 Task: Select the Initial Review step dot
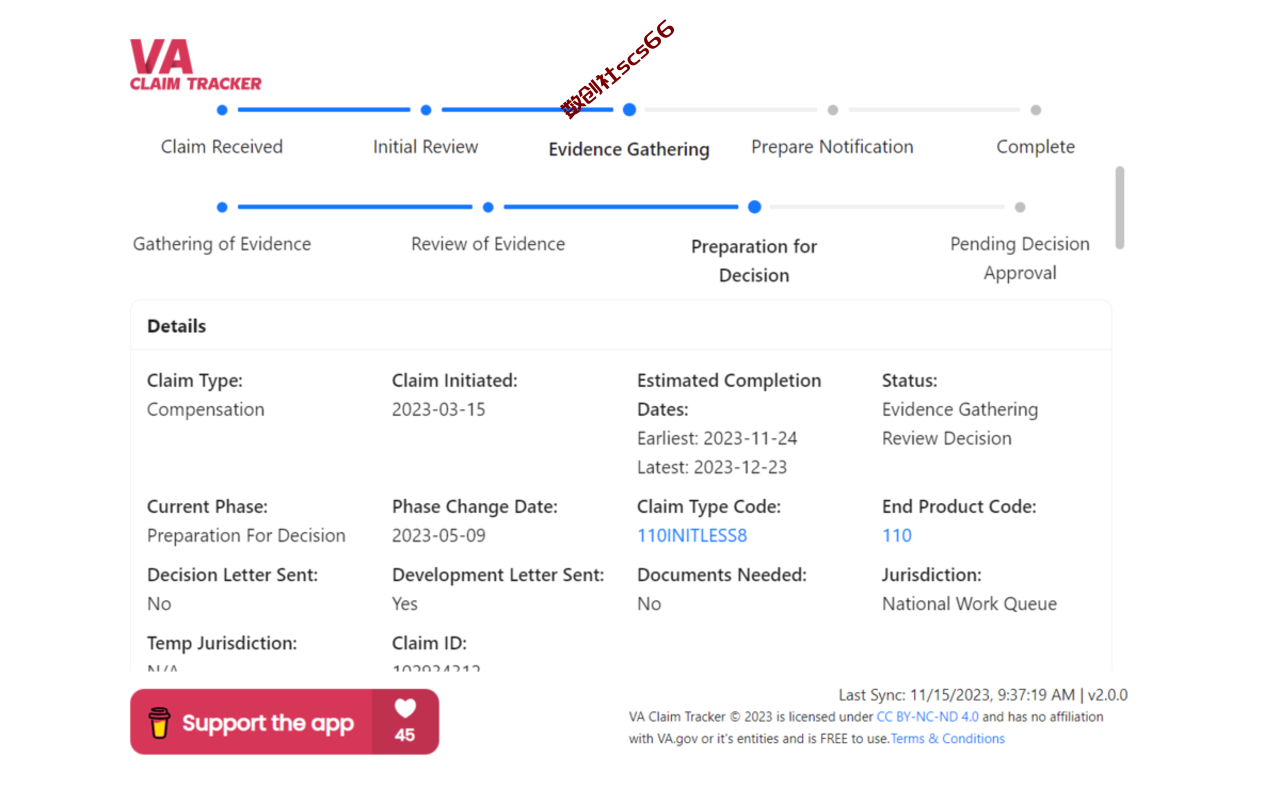pos(426,110)
